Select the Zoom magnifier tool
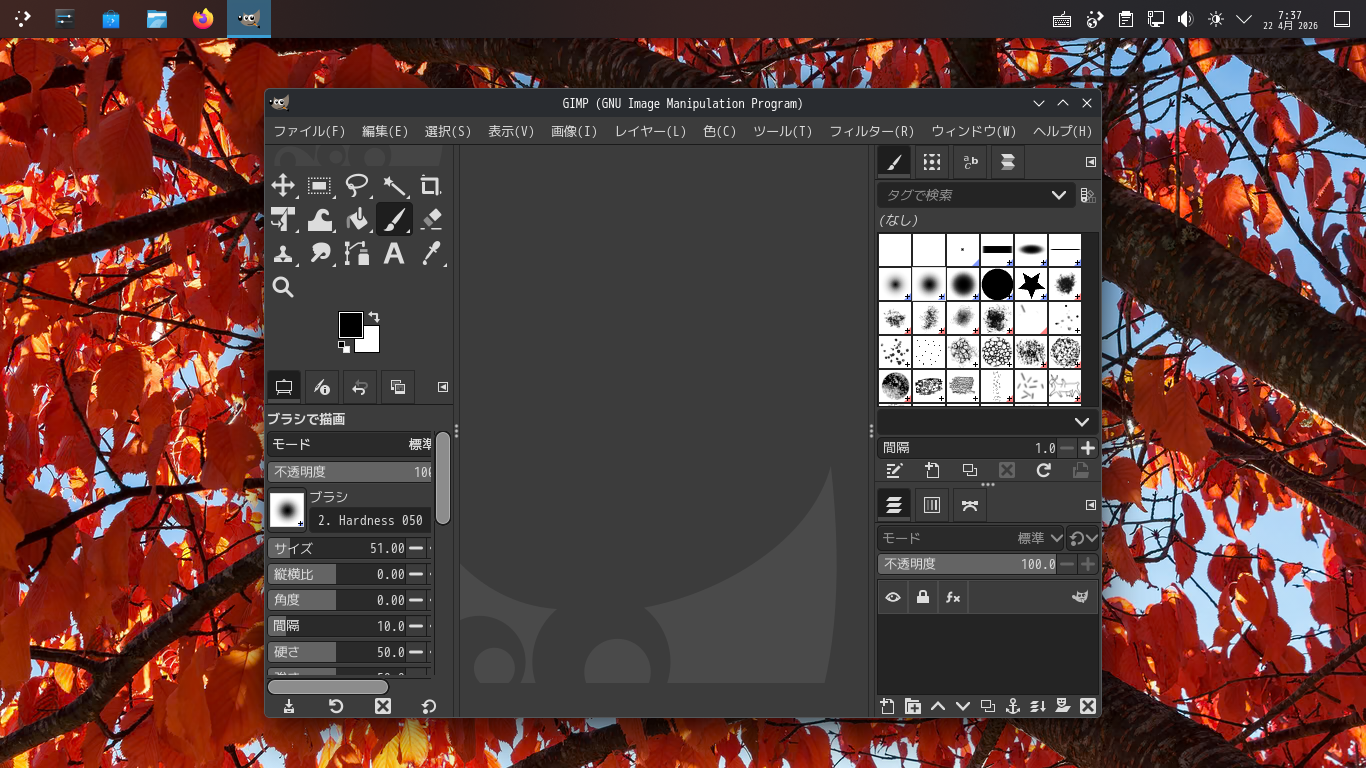The height and width of the screenshot is (768, 1366). coord(283,287)
